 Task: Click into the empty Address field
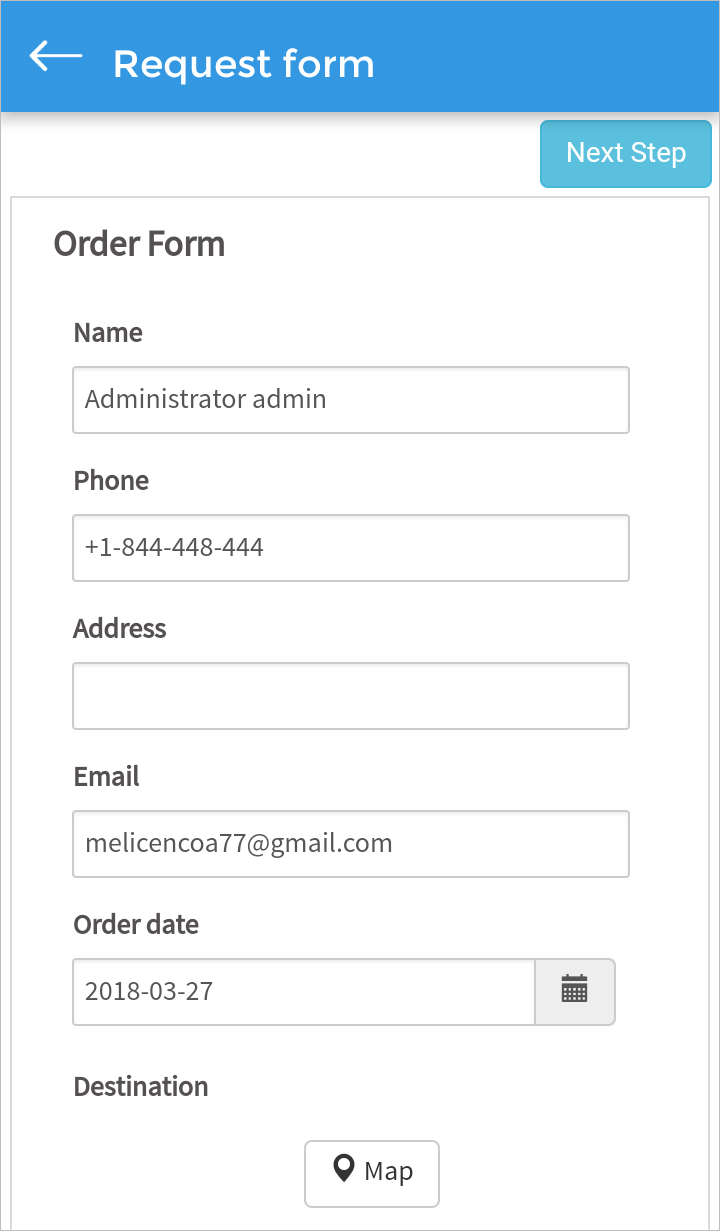coord(350,696)
